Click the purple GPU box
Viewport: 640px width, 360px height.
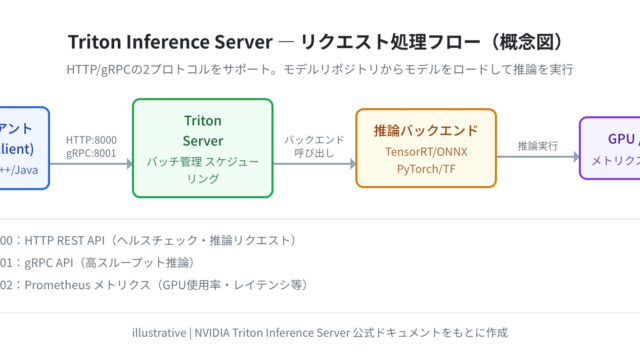pos(610,148)
